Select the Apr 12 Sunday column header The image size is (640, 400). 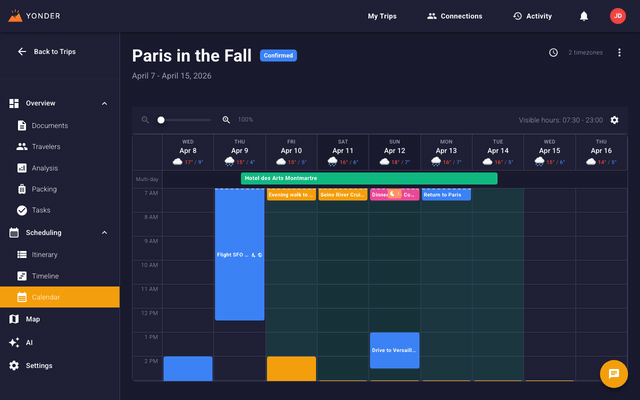click(x=395, y=152)
